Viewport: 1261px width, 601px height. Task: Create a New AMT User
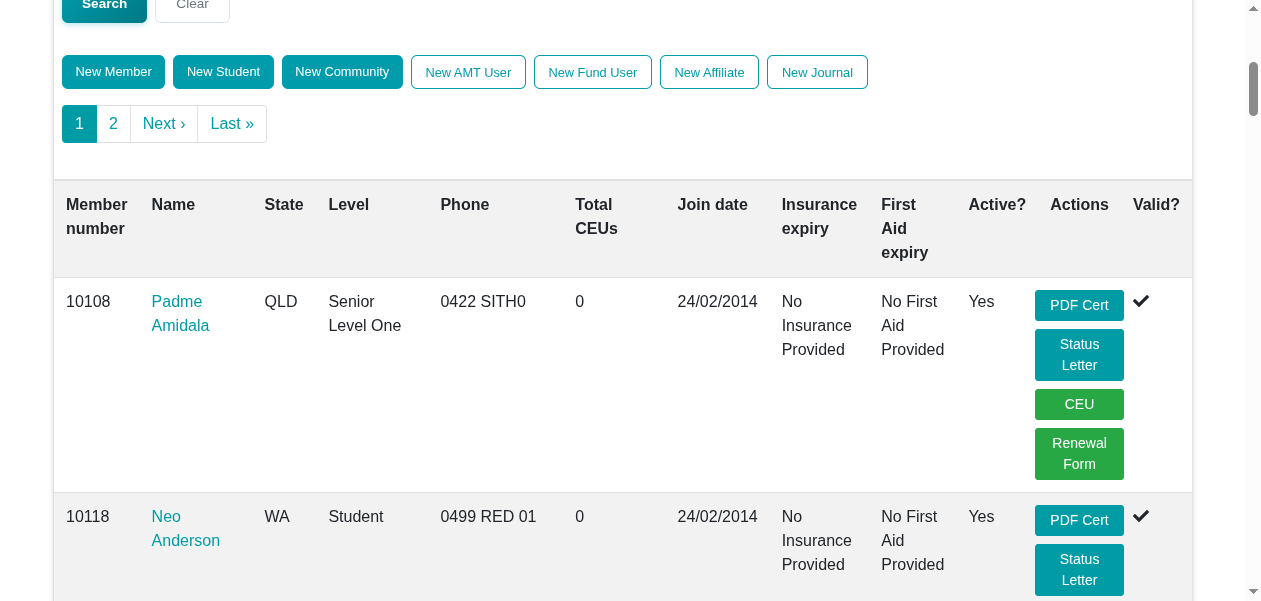pyautogui.click(x=468, y=71)
